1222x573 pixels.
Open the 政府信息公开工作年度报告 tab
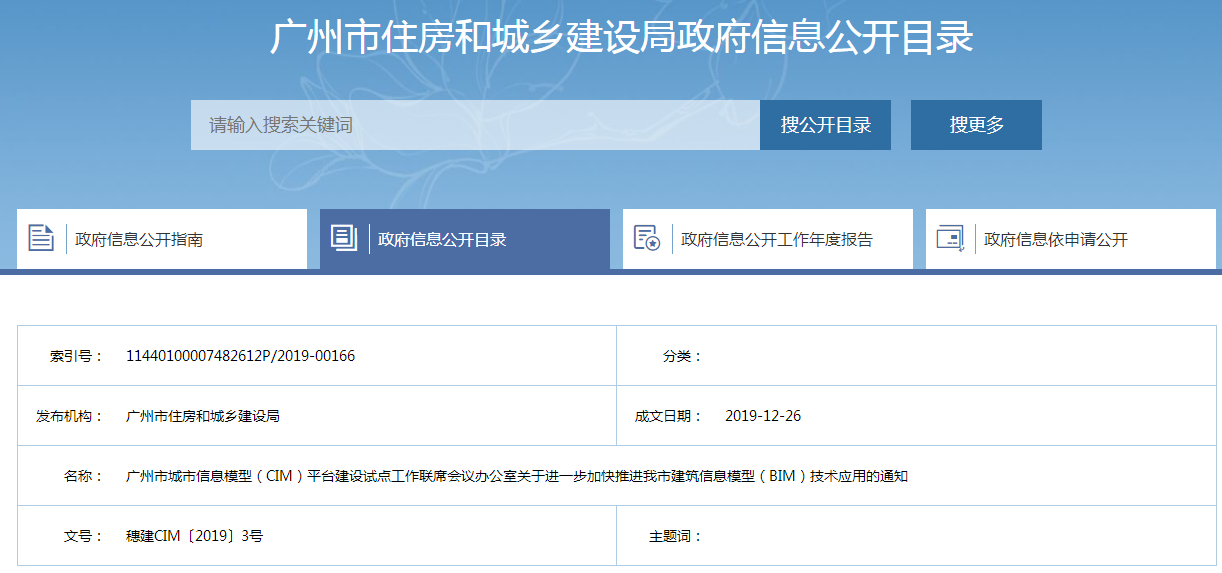776,240
